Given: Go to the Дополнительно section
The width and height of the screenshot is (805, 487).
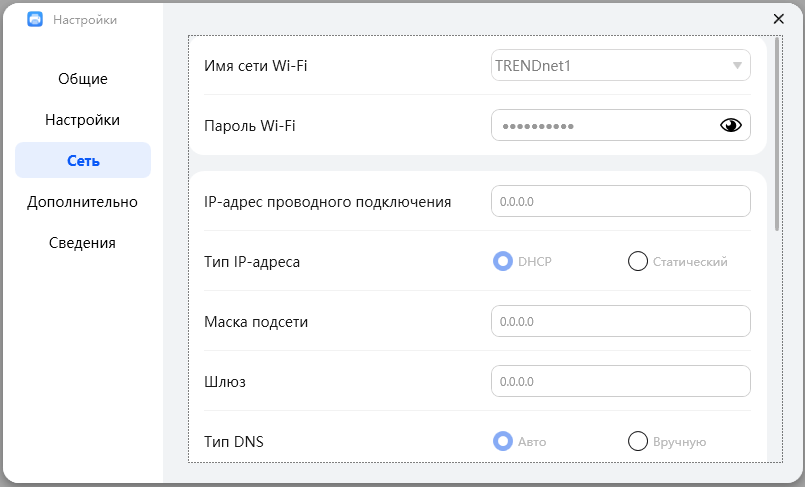Looking at the screenshot, I should tap(82, 202).
